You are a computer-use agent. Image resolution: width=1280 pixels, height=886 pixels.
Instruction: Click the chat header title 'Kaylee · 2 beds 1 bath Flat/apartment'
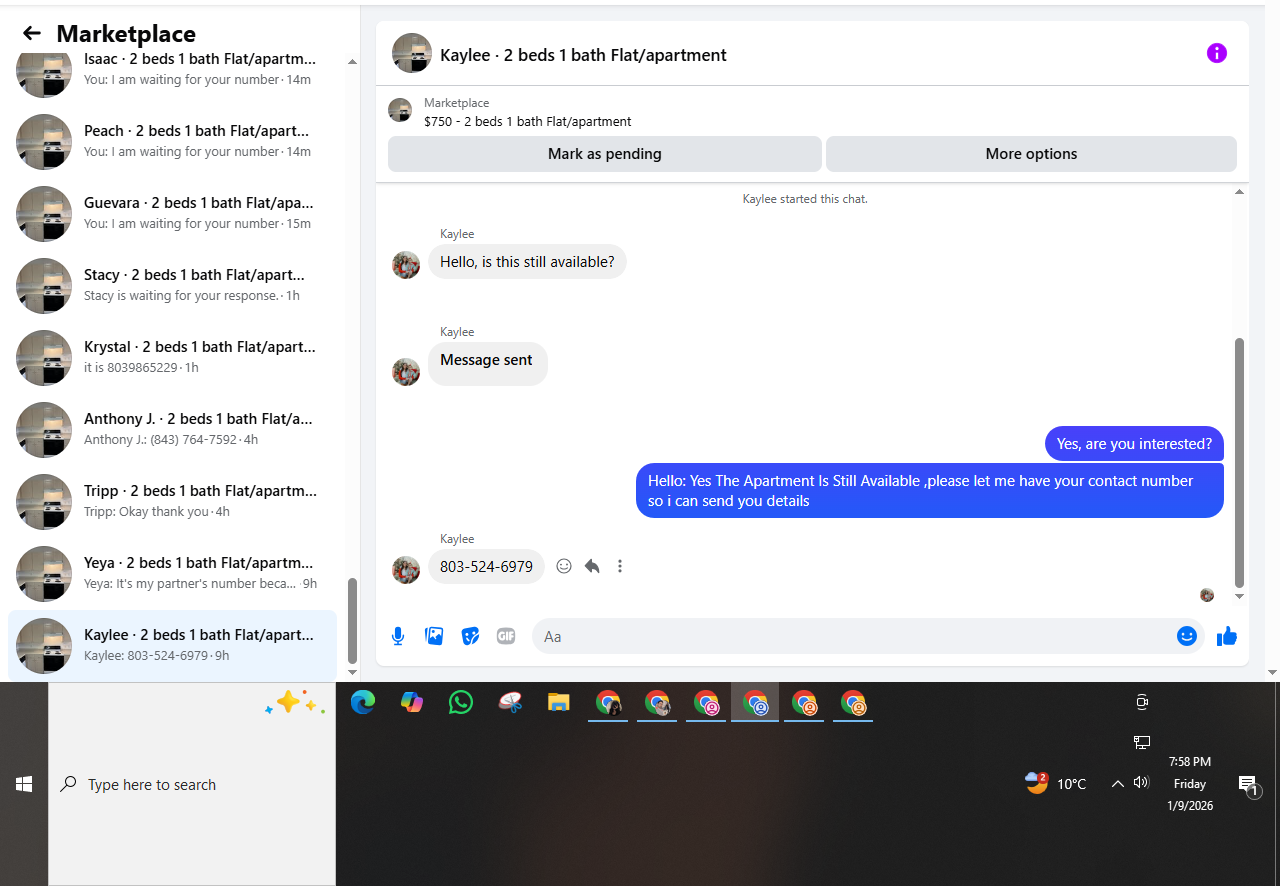[583, 55]
